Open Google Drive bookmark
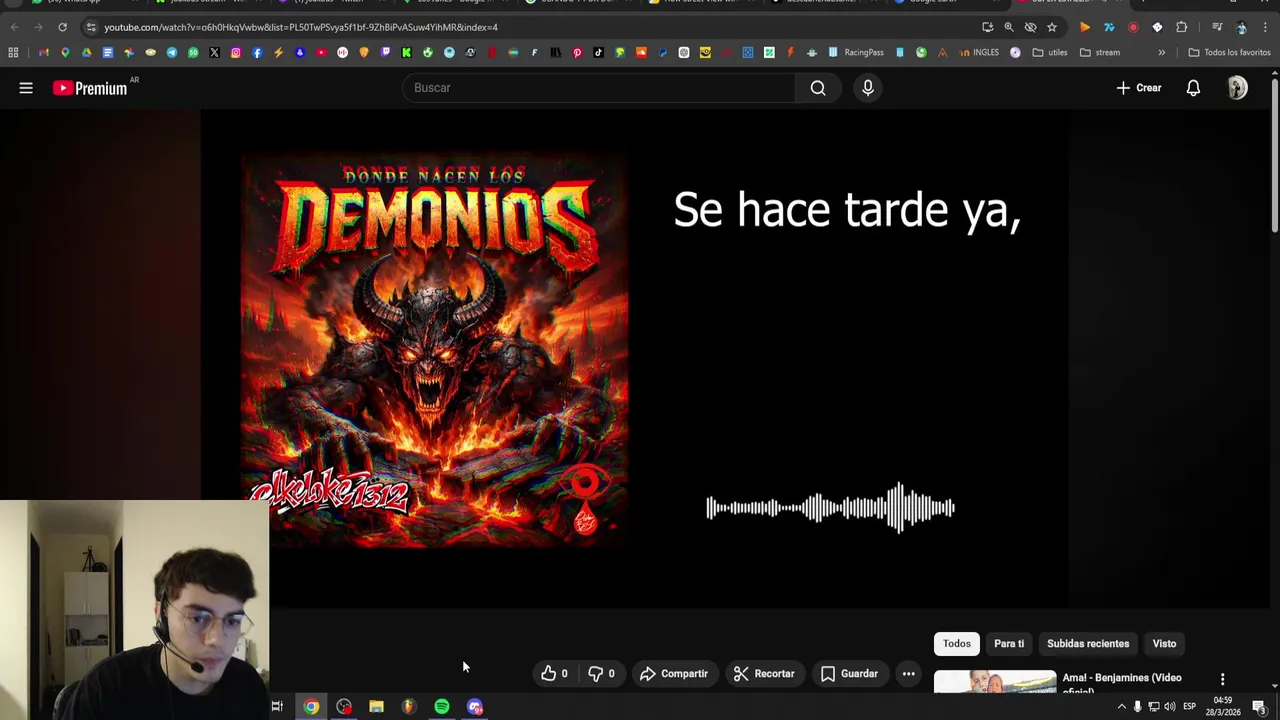This screenshot has height=720, width=1280. click(86, 52)
